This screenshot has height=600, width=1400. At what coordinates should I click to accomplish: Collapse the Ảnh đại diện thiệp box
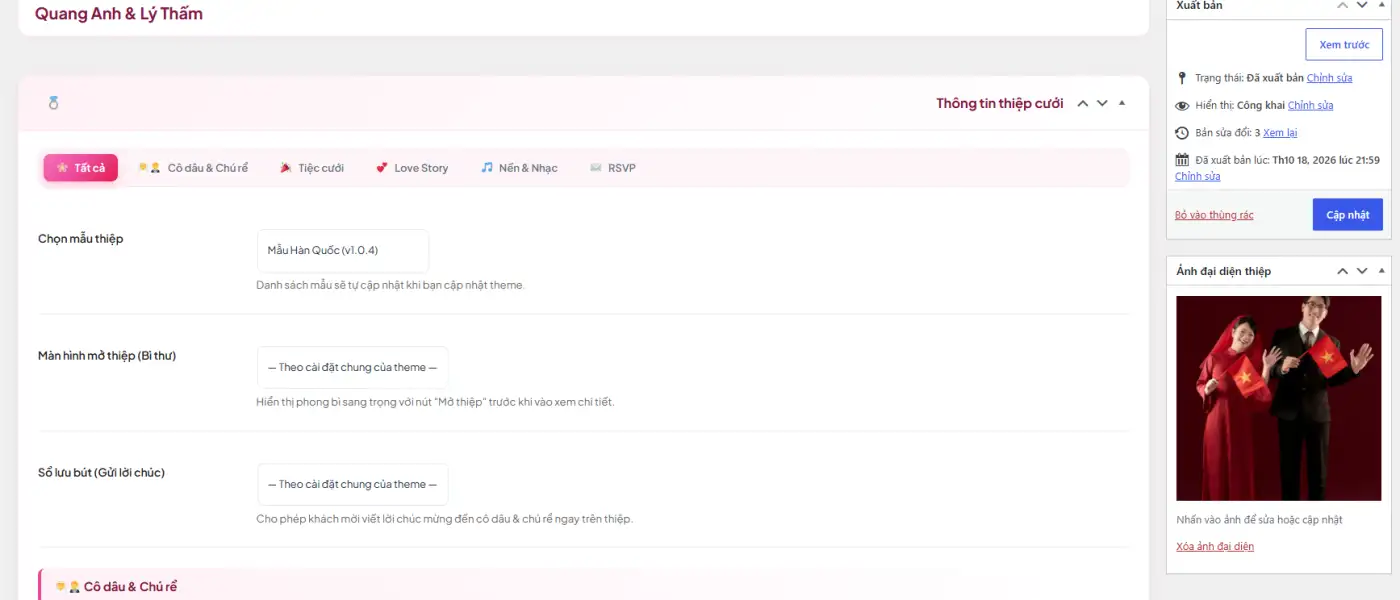(x=1382, y=271)
